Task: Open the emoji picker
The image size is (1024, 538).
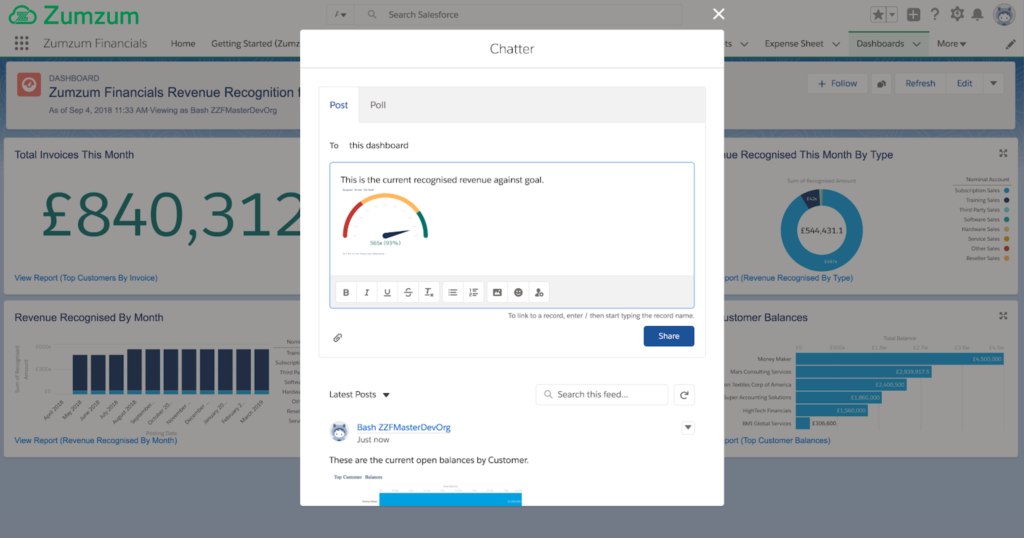Action: tap(518, 293)
